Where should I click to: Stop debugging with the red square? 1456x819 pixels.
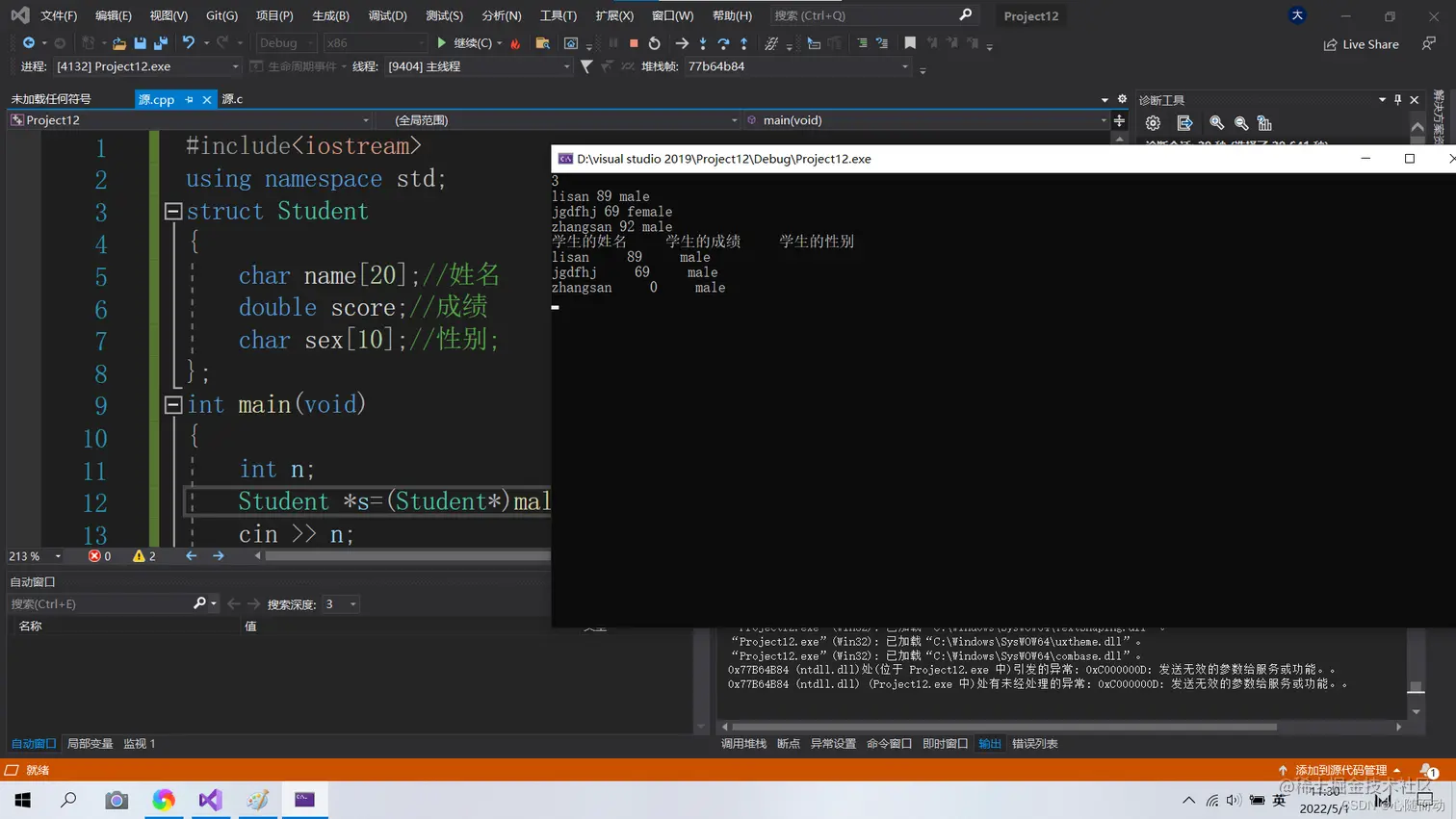pos(634,43)
